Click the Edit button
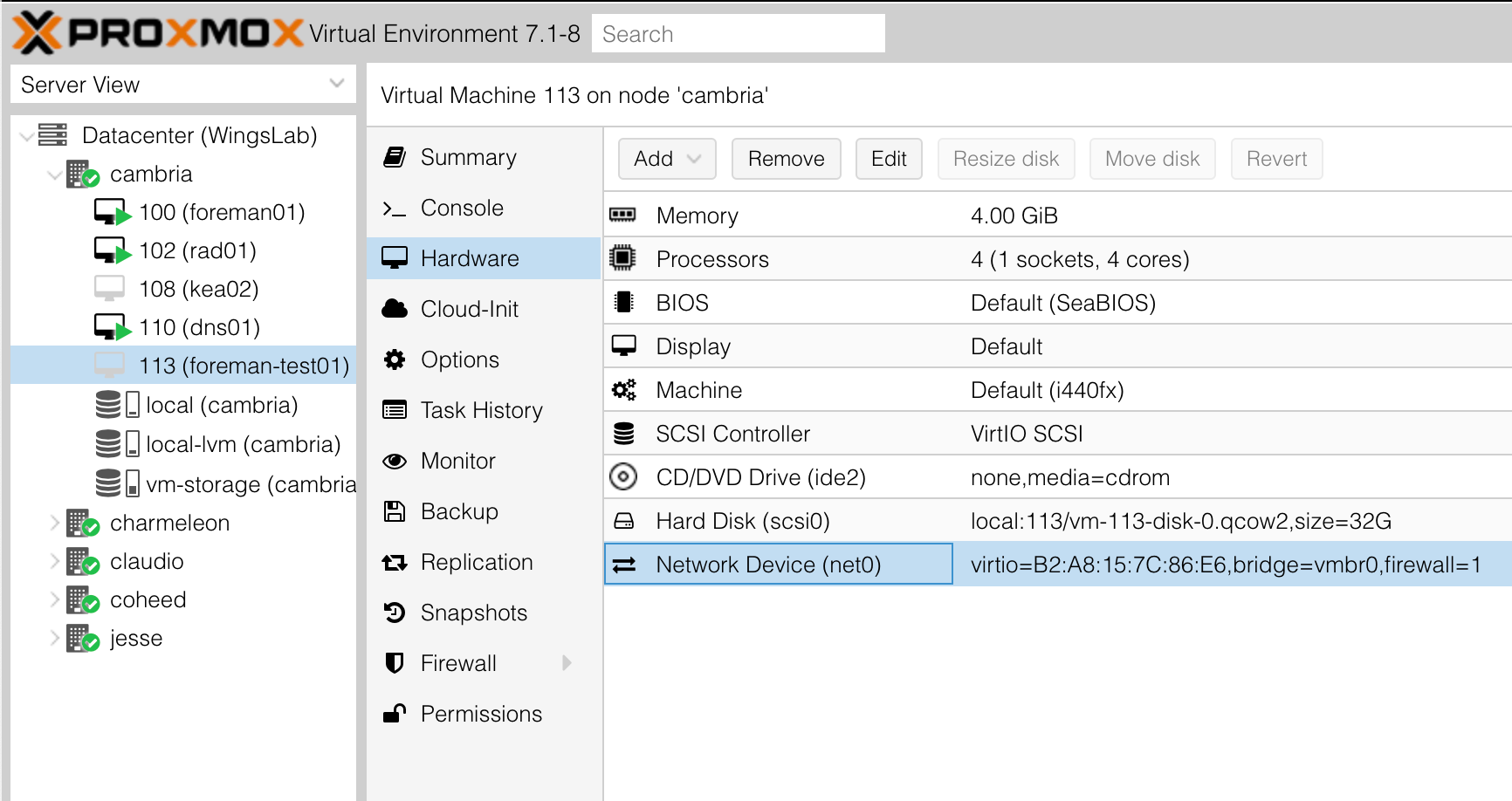1512x801 pixels. (889, 159)
